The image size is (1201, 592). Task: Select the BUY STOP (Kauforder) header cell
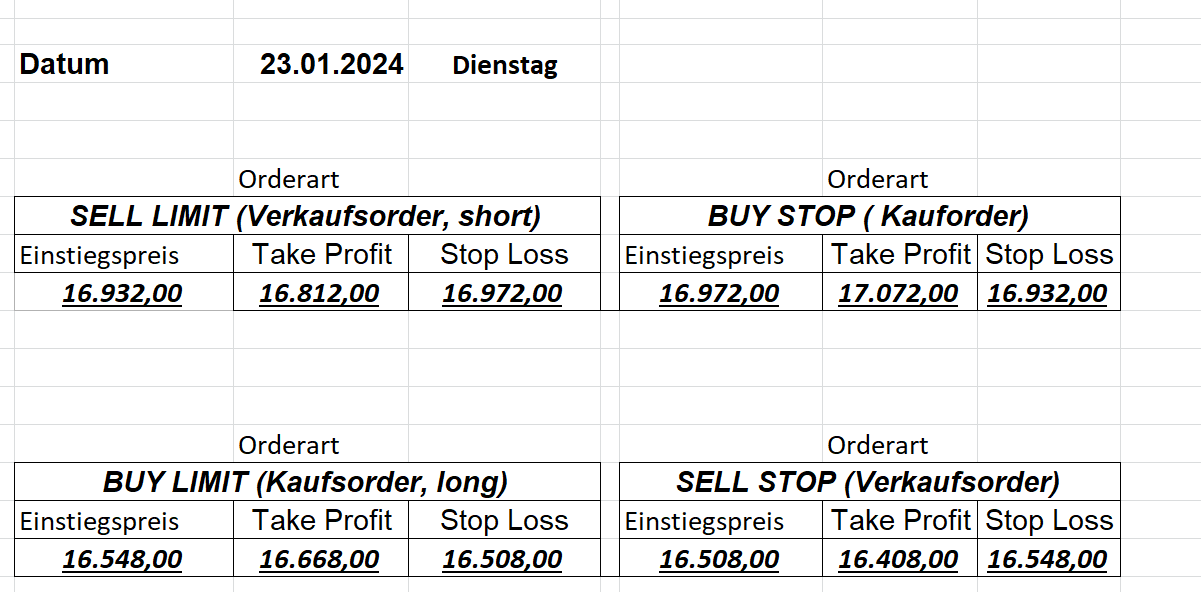[868, 216]
